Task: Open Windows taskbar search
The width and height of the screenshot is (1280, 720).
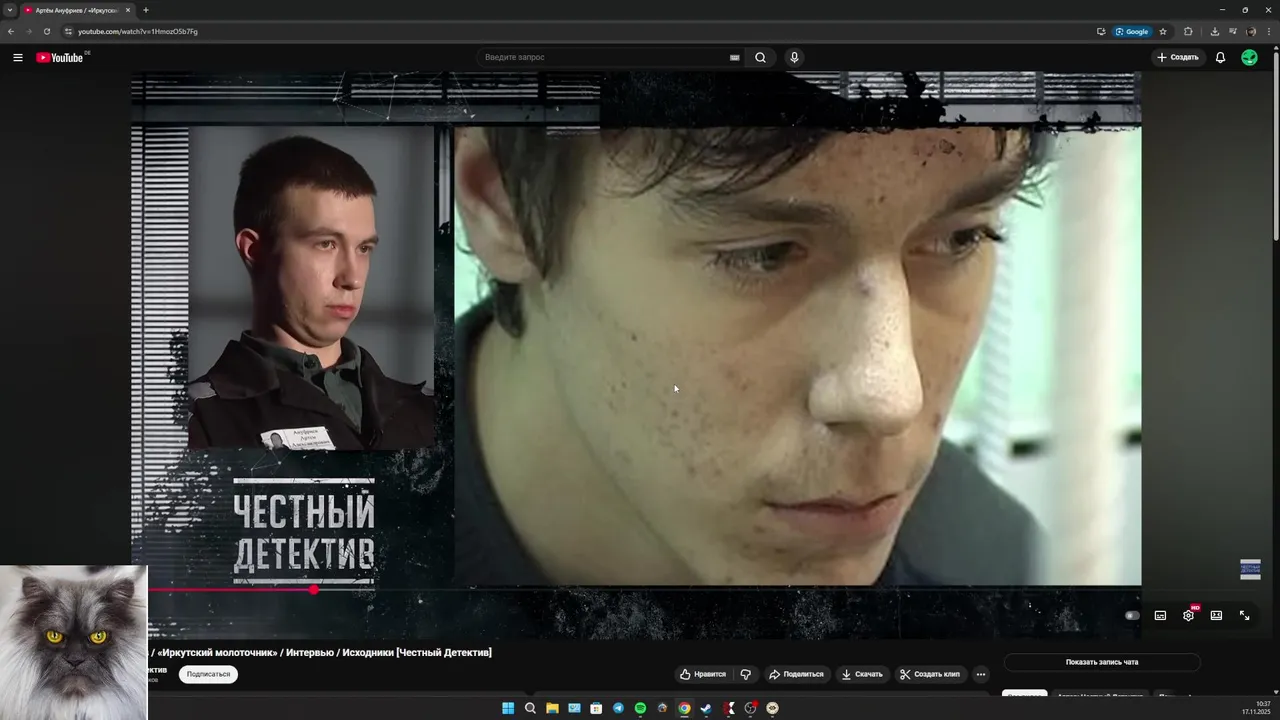Action: click(x=530, y=708)
